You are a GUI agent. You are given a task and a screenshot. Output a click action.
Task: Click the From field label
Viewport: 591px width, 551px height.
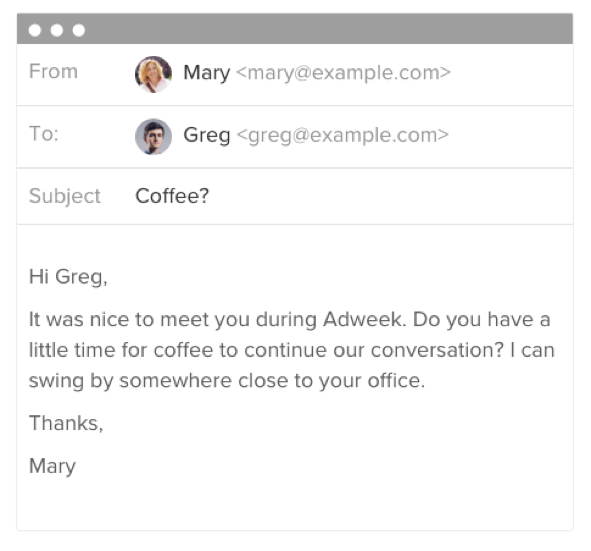pos(54,71)
